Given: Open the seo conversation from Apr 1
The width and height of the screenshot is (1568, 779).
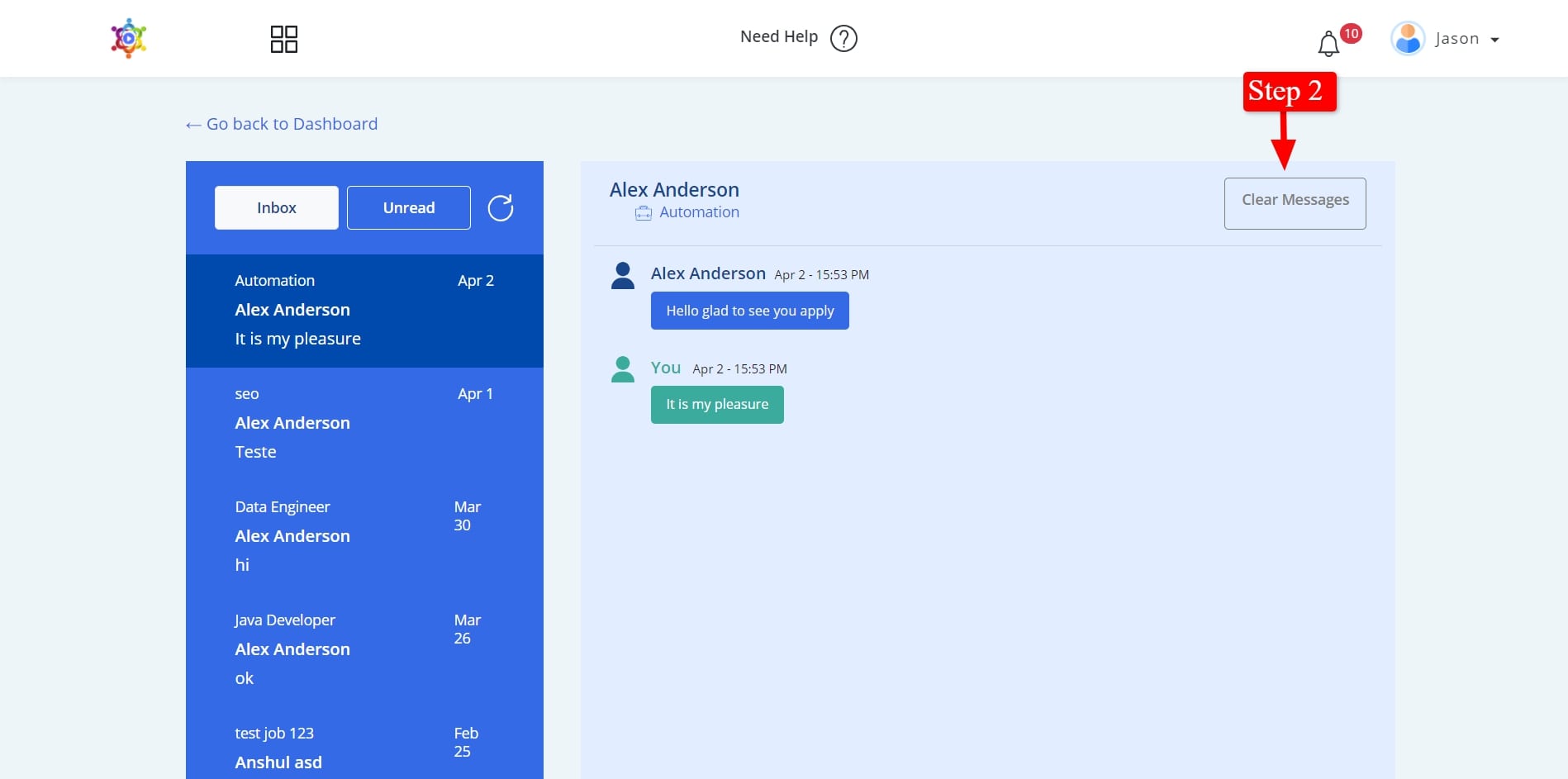Looking at the screenshot, I should [364, 423].
